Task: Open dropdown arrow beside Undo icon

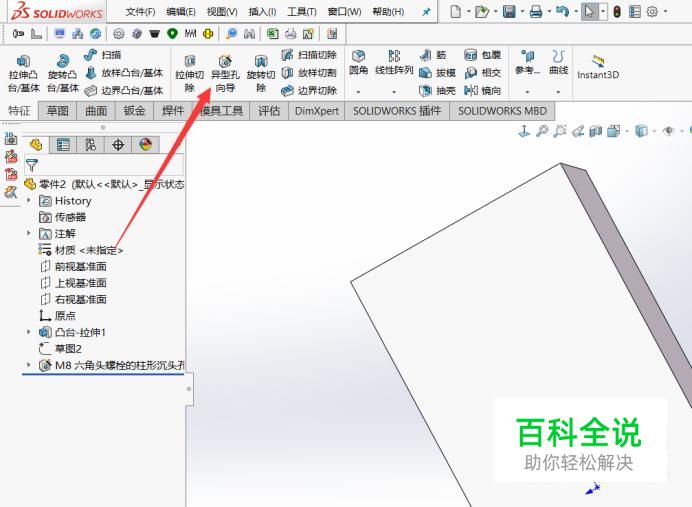Action: 575,11
